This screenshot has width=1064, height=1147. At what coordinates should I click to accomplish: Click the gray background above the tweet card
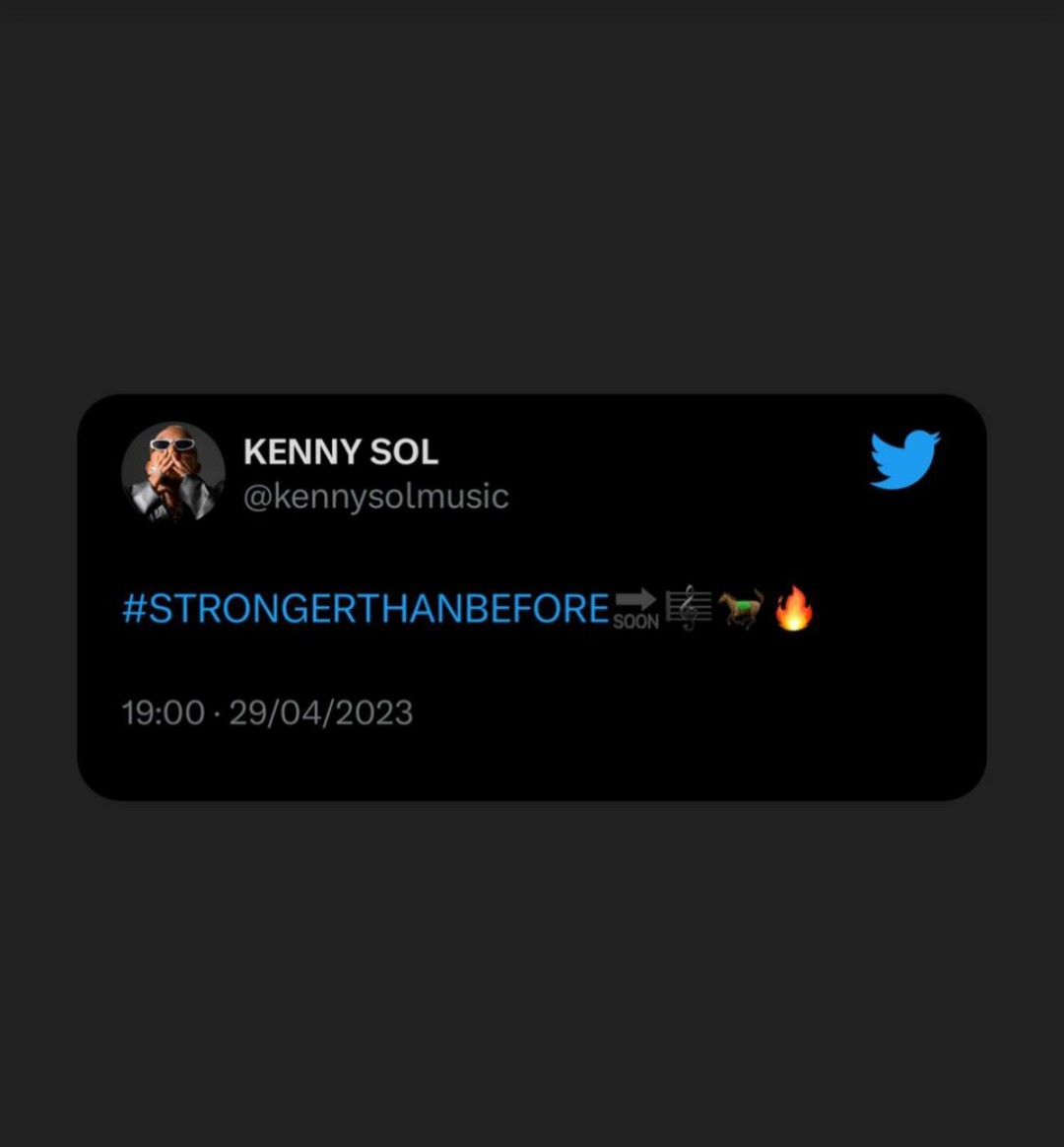532,197
